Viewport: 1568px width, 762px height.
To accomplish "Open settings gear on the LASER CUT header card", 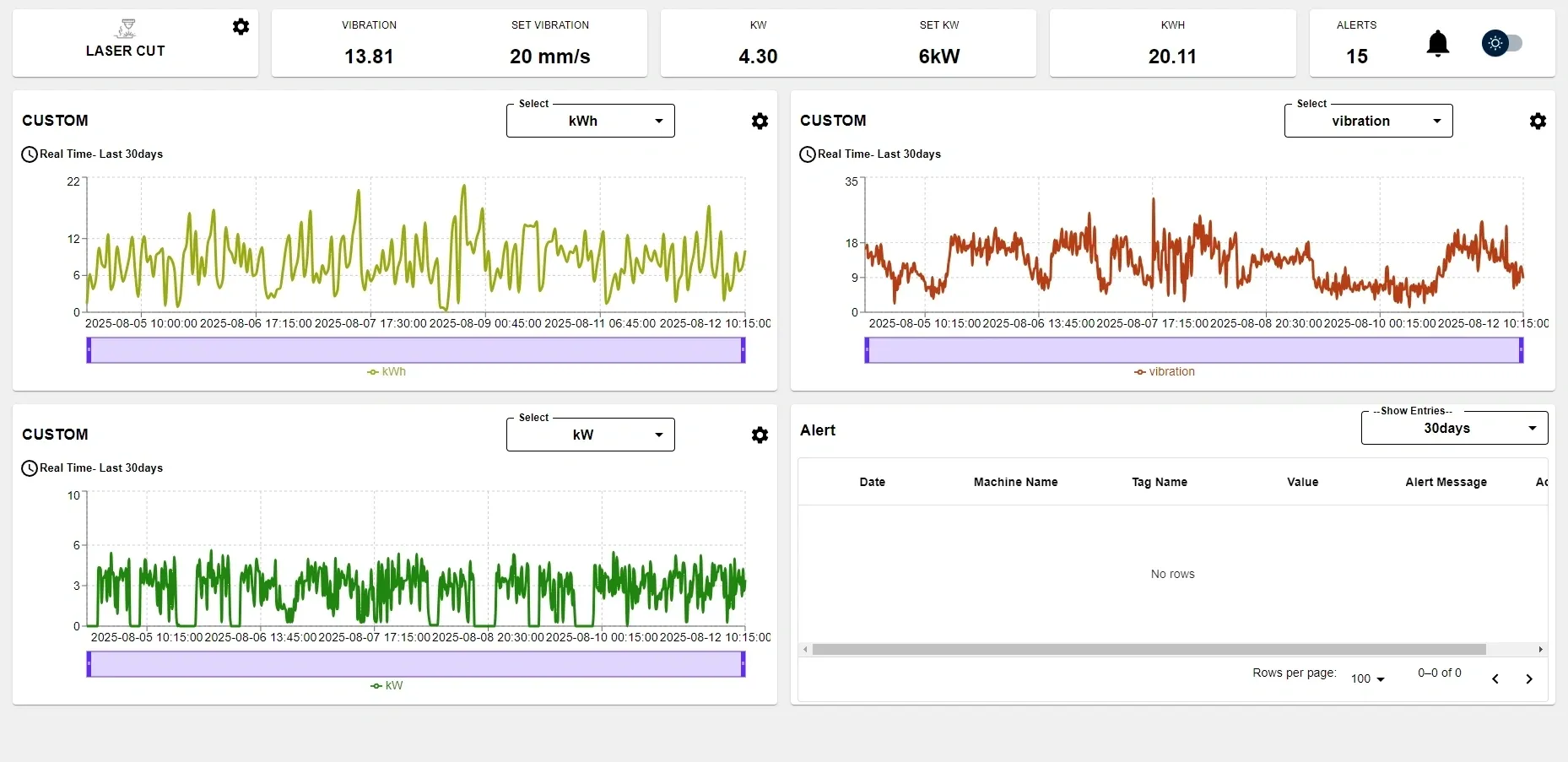I will click(241, 26).
